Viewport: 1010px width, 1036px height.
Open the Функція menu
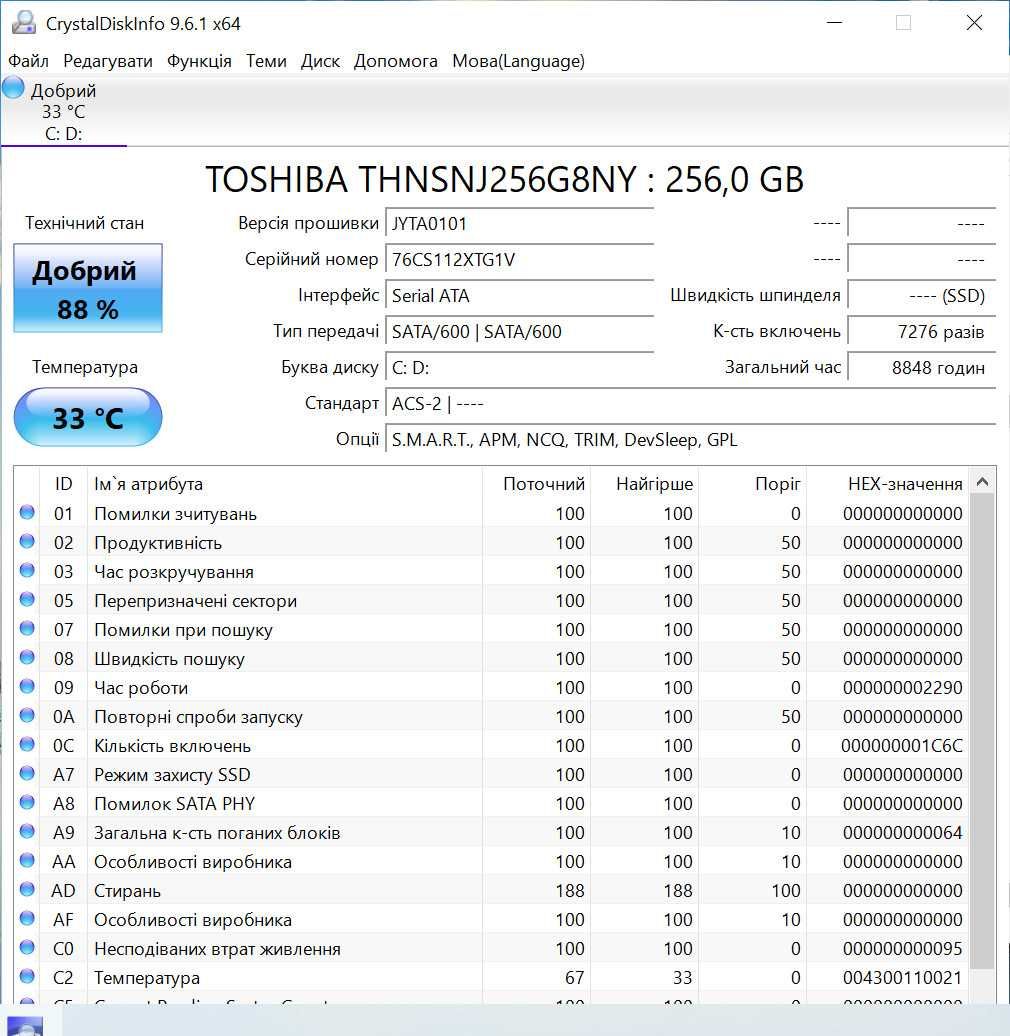point(199,61)
